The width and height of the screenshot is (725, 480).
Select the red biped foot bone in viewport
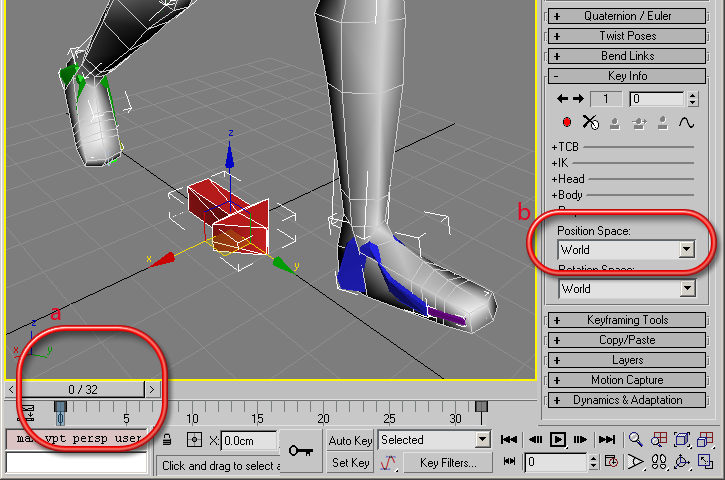(x=227, y=217)
